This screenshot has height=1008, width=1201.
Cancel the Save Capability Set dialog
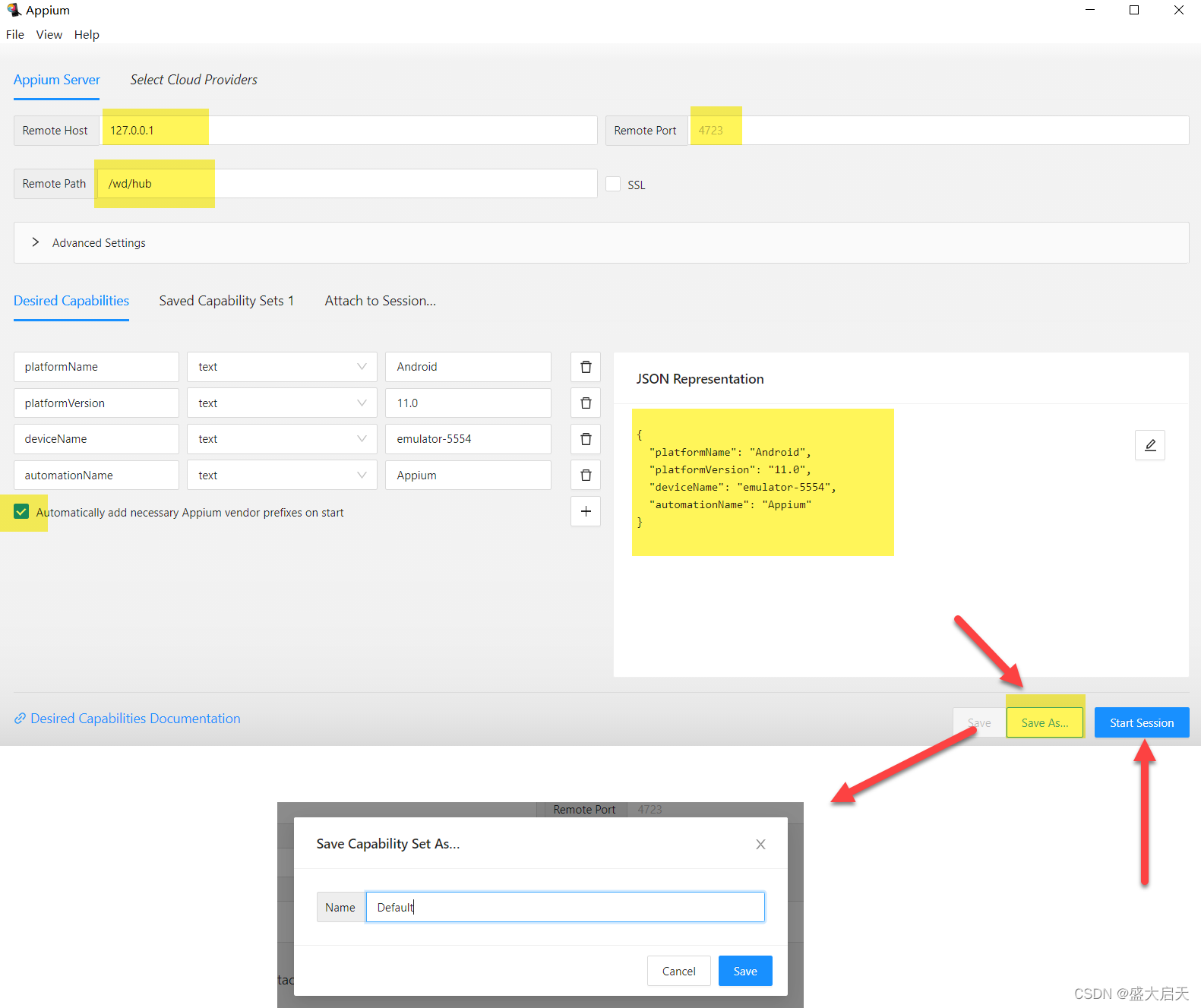point(678,972)
